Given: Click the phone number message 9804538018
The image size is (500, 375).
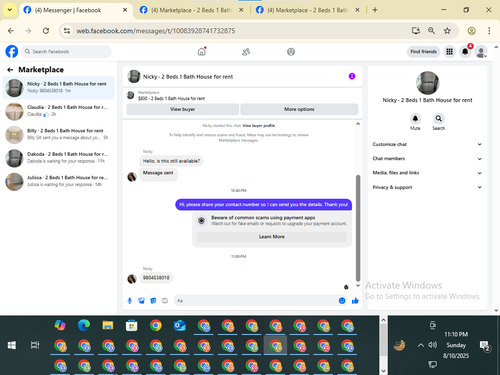Looking at the screenshot, I should [156, 278].
